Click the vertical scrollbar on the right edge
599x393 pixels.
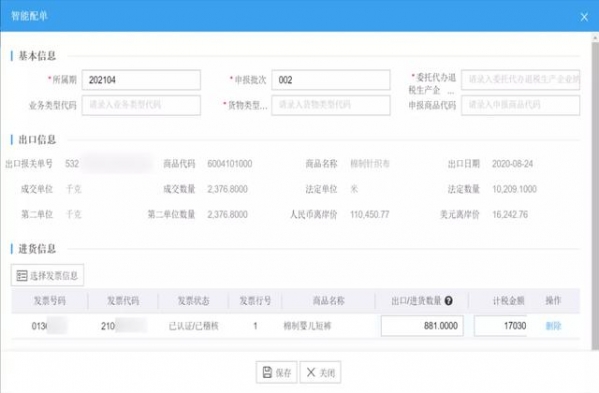[x=595, y=191]
